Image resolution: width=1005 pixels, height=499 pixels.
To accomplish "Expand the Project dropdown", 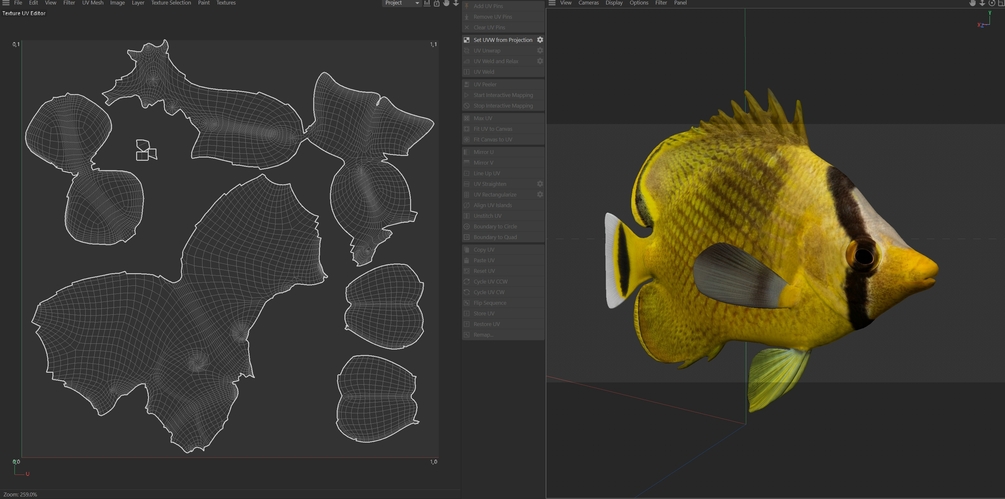I will pyautogui.click(x=401, y=3).
